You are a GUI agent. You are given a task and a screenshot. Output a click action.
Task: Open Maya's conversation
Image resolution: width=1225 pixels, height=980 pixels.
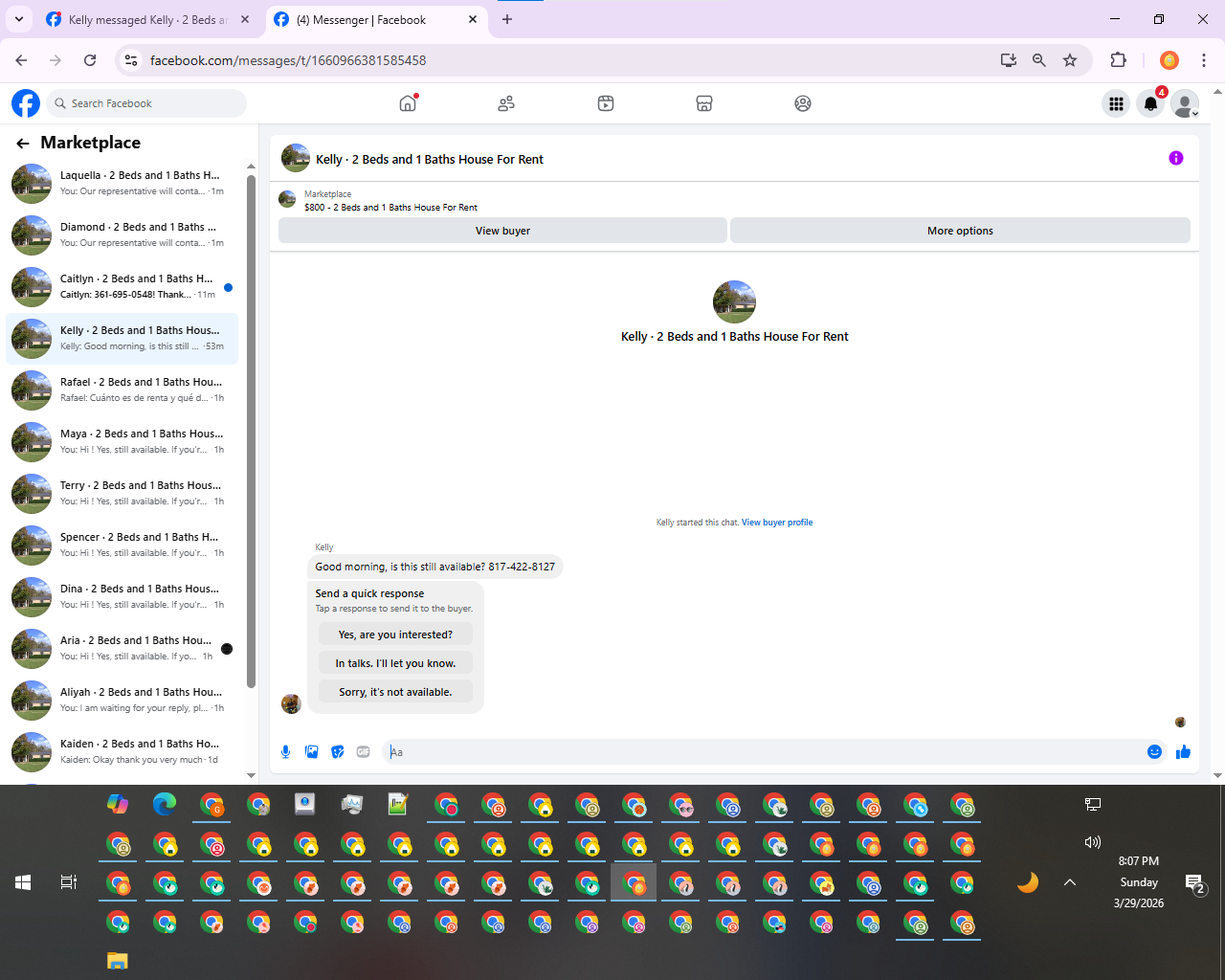122,441
